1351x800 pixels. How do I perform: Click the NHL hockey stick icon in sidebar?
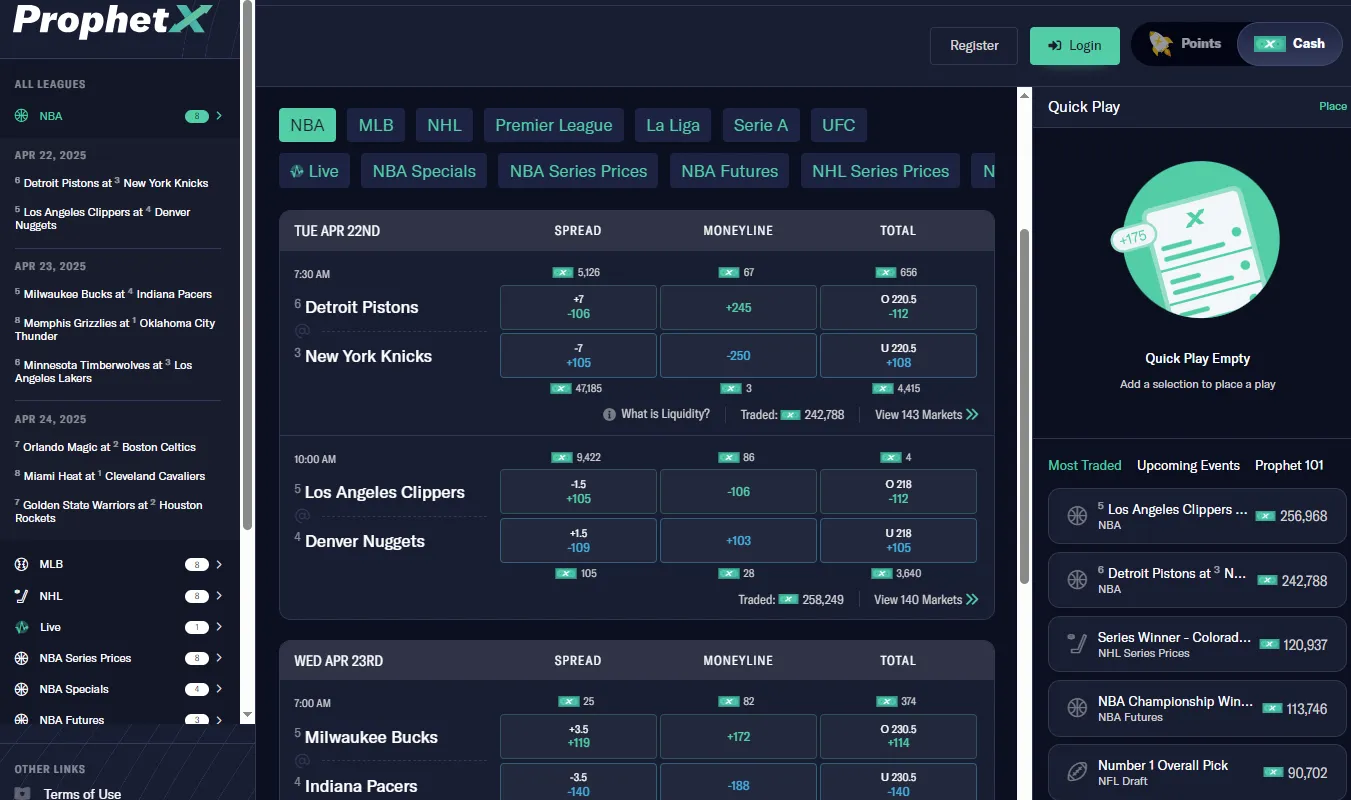click(21, 596)
